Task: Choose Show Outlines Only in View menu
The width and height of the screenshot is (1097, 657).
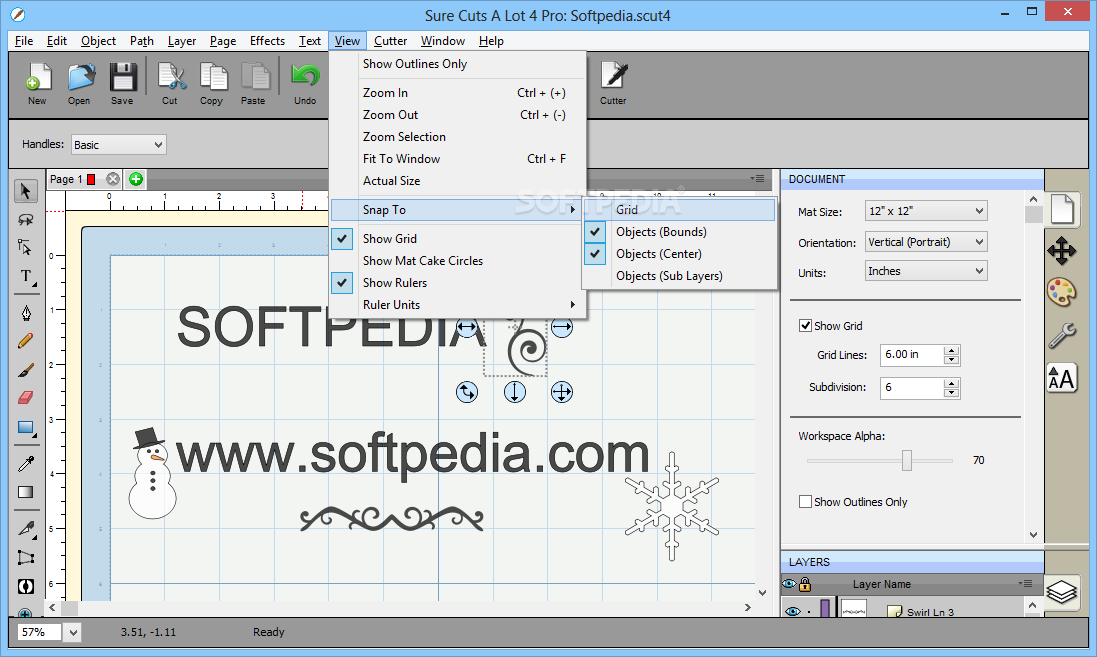Action: [458, 64]
